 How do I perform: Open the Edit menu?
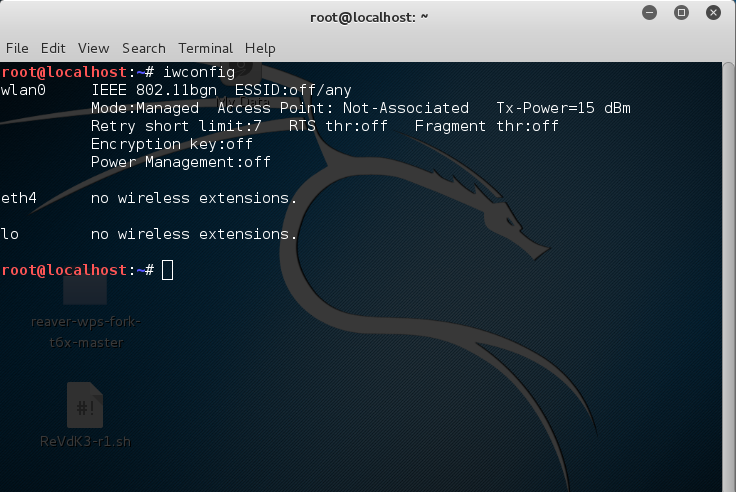coord(53,48)
